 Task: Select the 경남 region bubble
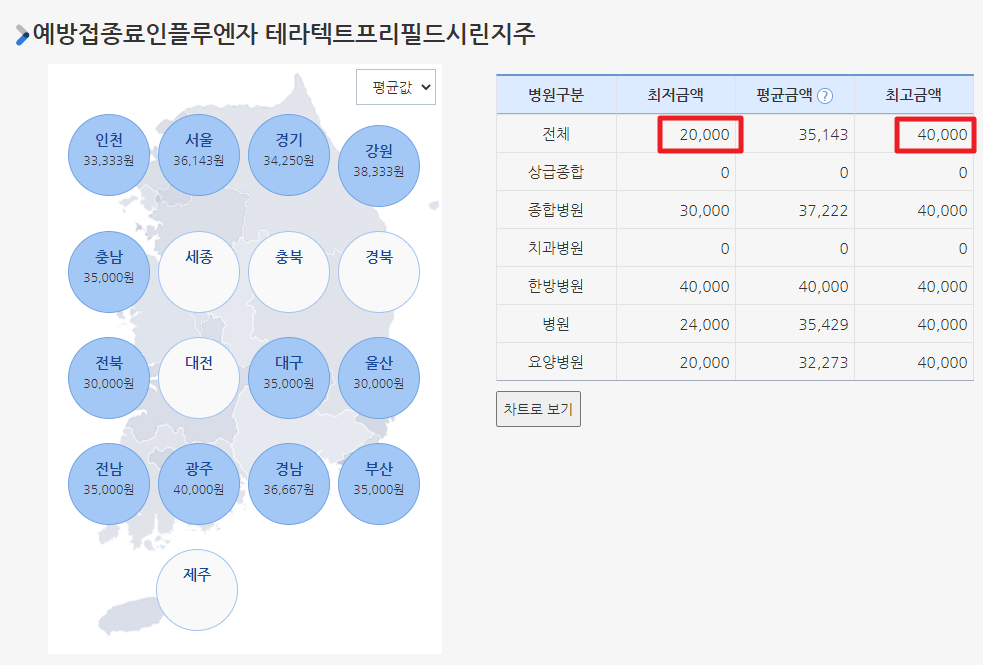click(x=288, y=483)
